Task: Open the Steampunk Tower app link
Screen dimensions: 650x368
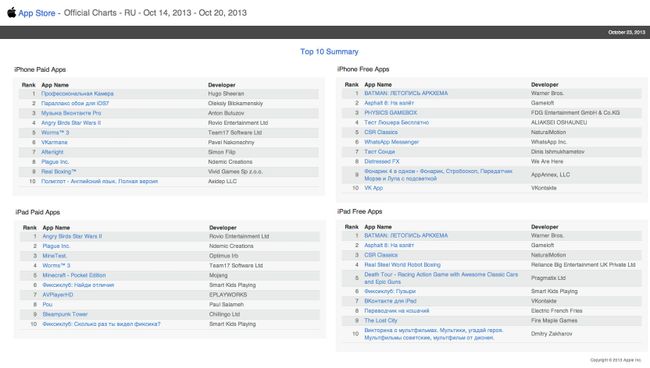Action: pyautogui.click(x=65, y=314)
